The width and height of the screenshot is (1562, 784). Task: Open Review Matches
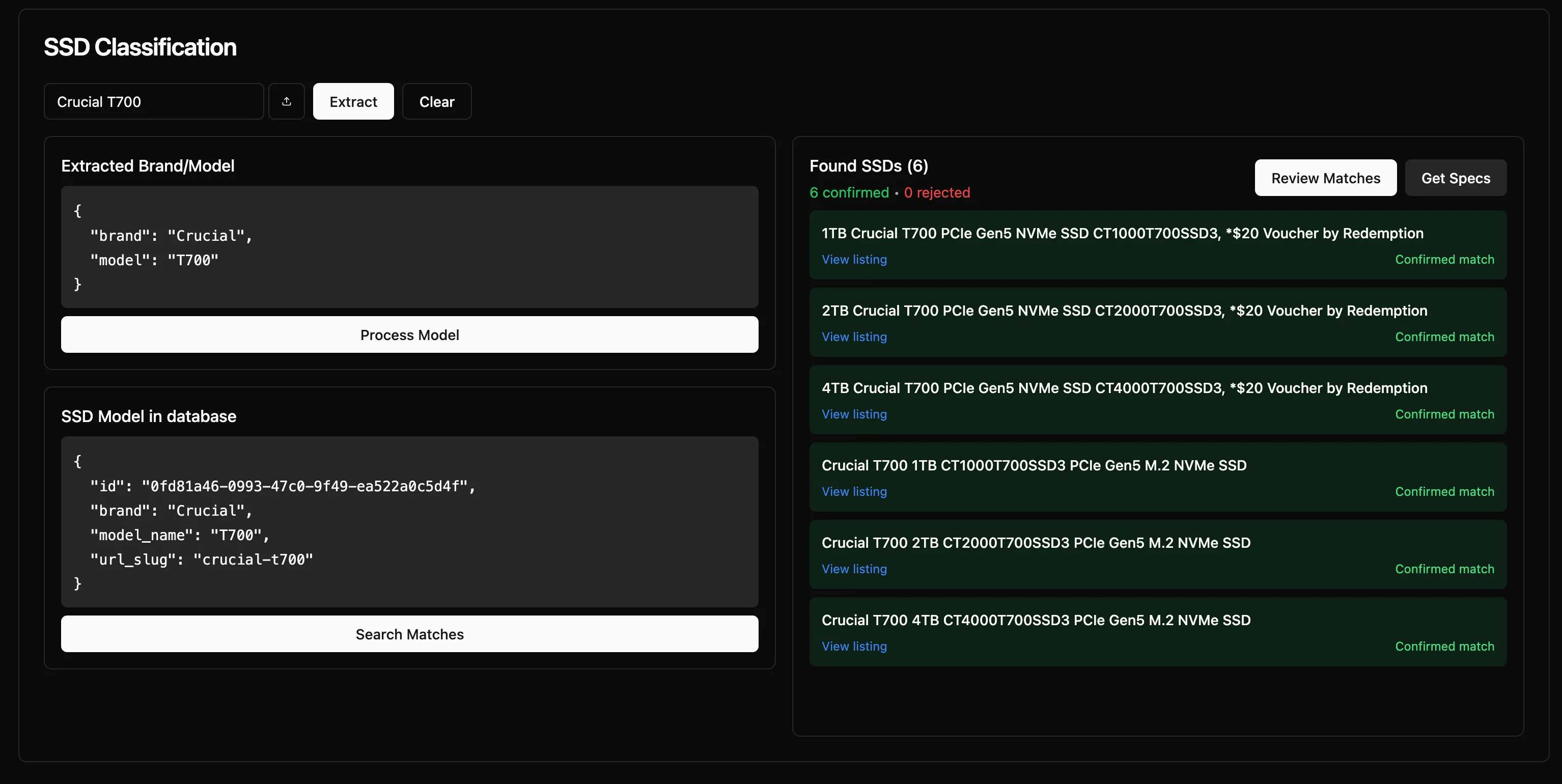click(1326, 178)
